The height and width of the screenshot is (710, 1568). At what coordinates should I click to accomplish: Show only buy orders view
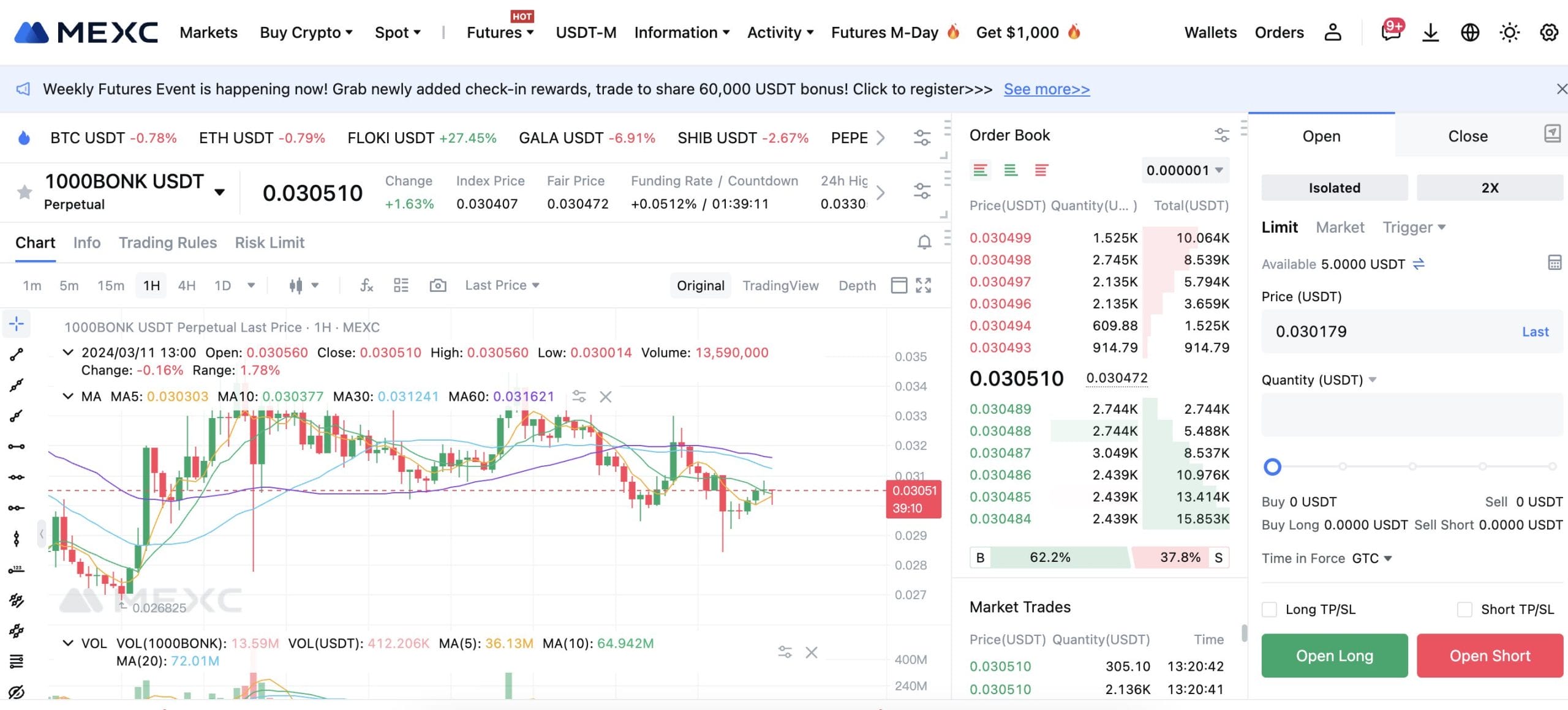(1011, 170)
